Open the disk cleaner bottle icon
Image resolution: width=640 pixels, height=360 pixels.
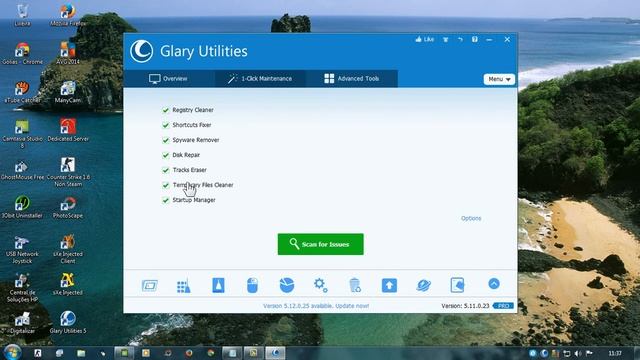click(218, 285)
